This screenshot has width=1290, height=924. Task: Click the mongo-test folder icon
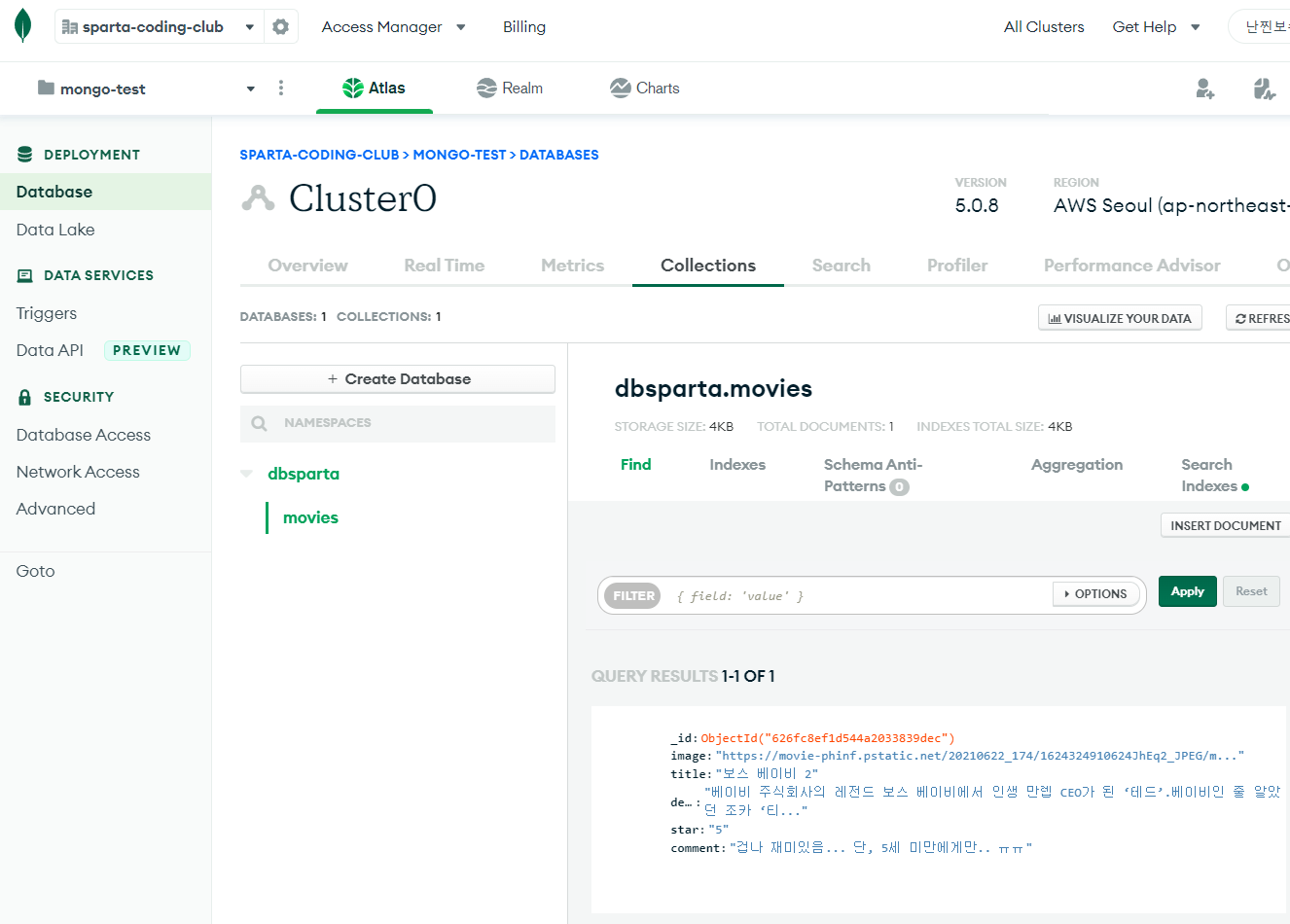[x=46, y=88]
